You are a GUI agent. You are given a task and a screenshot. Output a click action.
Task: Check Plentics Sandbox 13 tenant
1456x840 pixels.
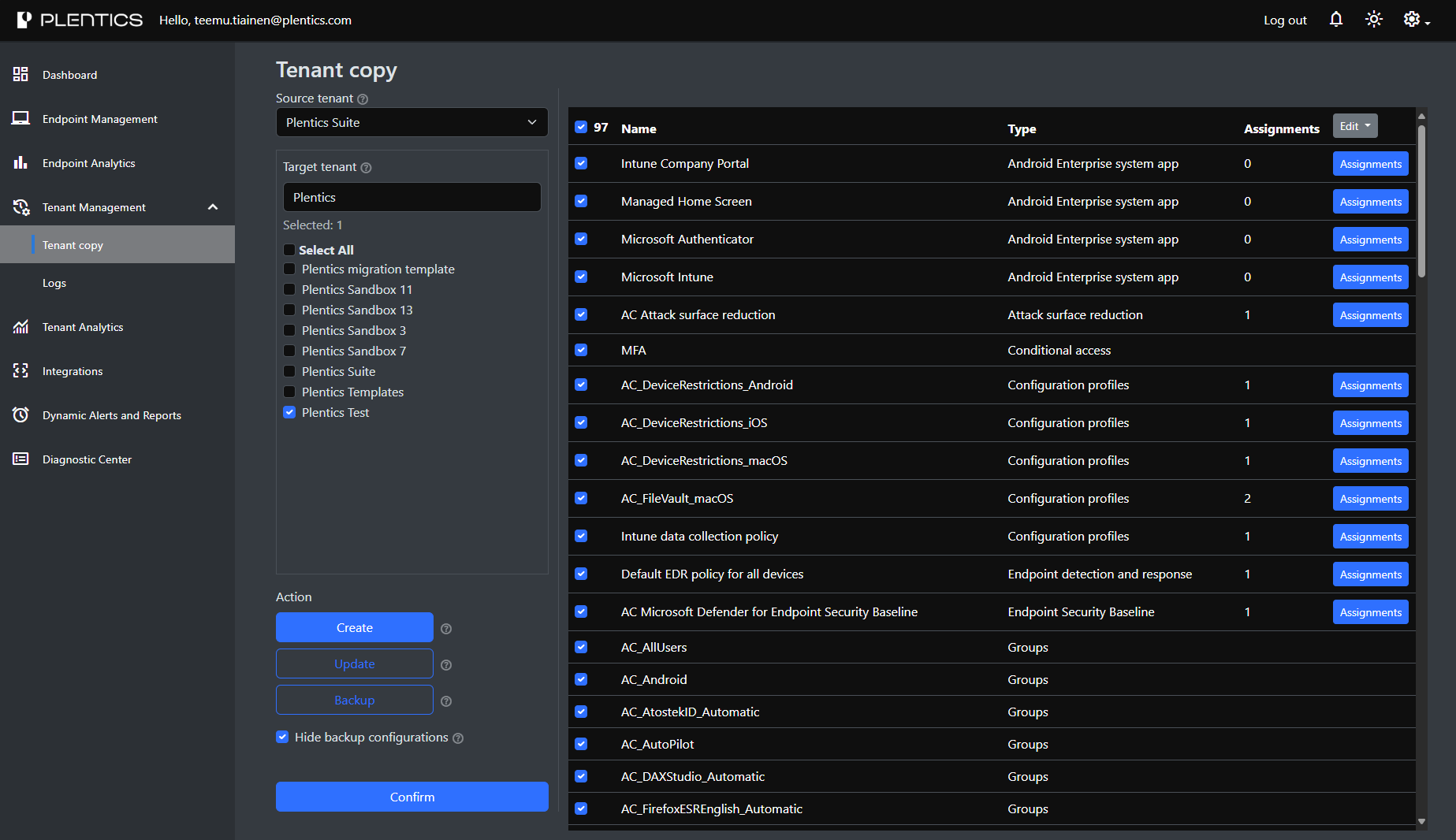289,310
